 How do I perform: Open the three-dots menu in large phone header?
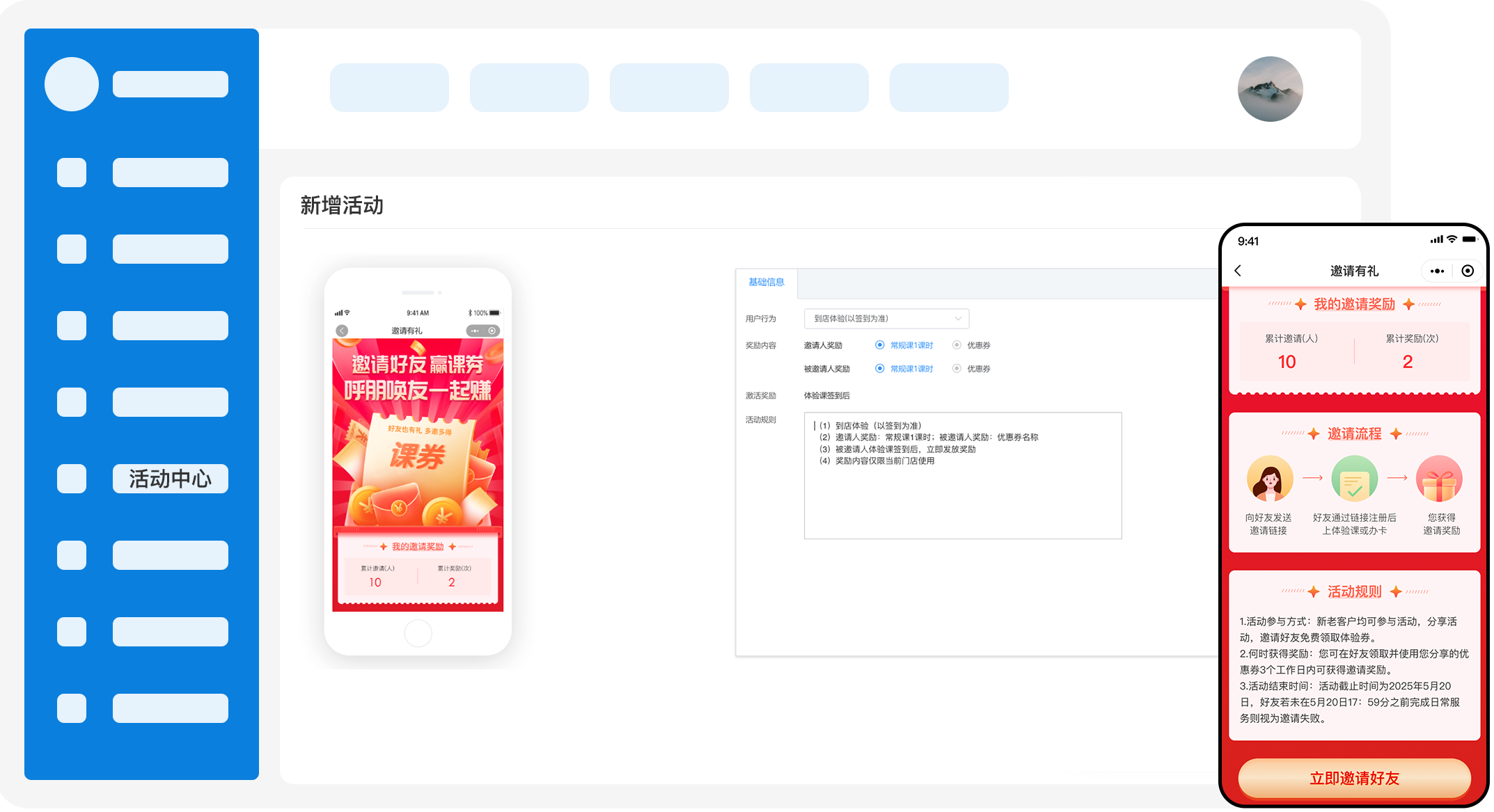click(x=1437, y=271)
